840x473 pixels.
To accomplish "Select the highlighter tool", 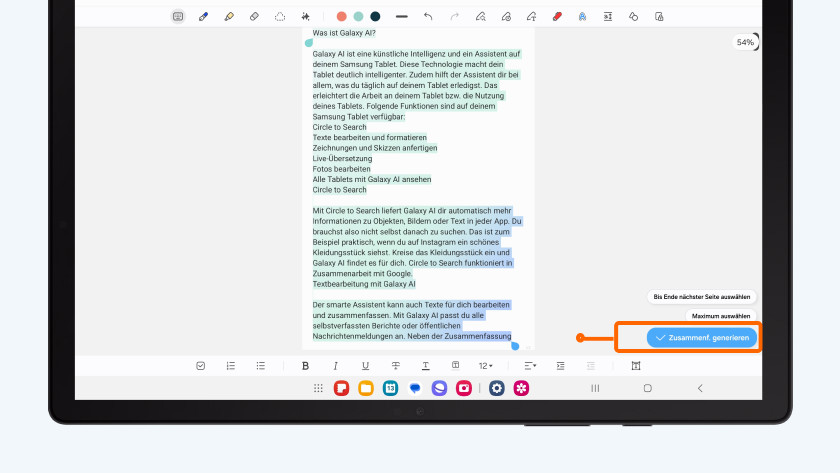I will (x=229, y=17).
